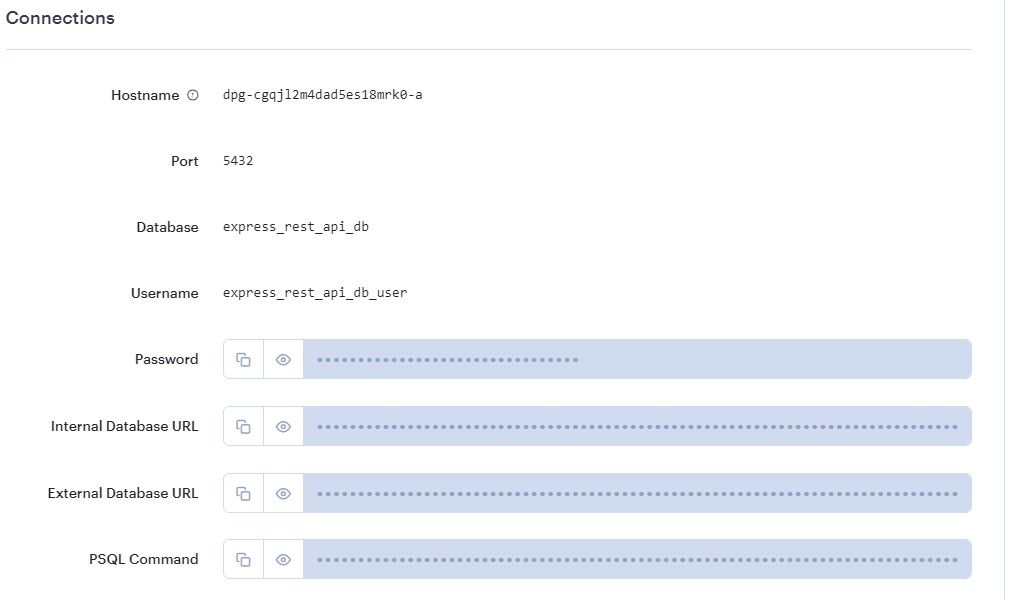Image resolution: width=1025 pixels, height=600 pixels.
Task: Select the External Database URL copy icon
Action: click(x=242, y=492)
